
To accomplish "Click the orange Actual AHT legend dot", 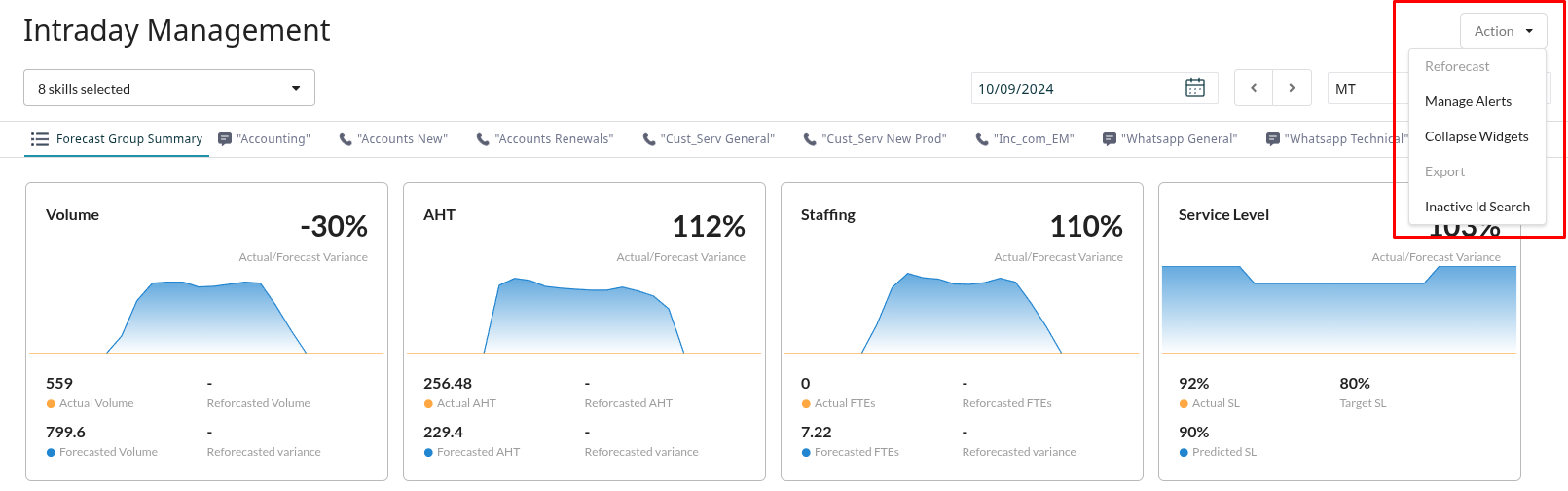I will [x=428, y=403].
